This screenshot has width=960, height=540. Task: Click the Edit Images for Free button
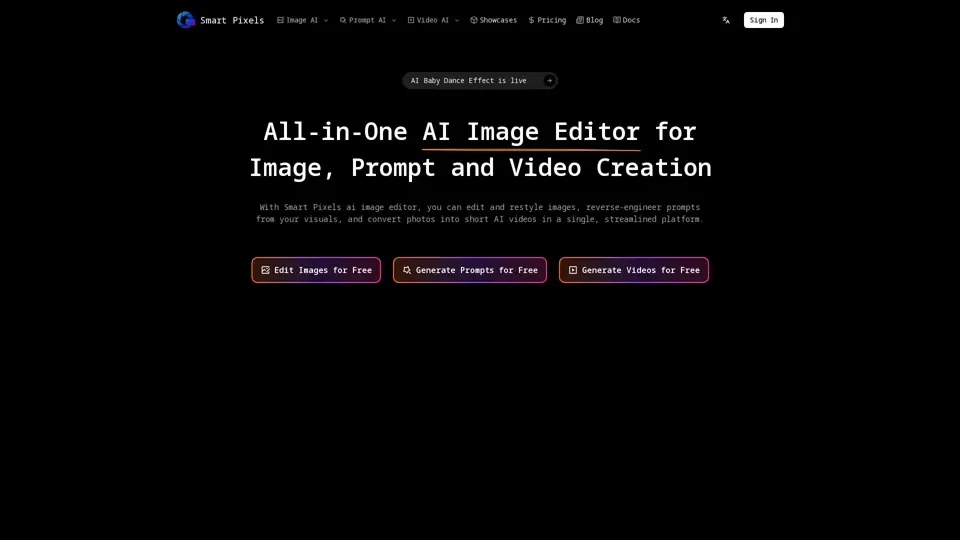(316, 270)
